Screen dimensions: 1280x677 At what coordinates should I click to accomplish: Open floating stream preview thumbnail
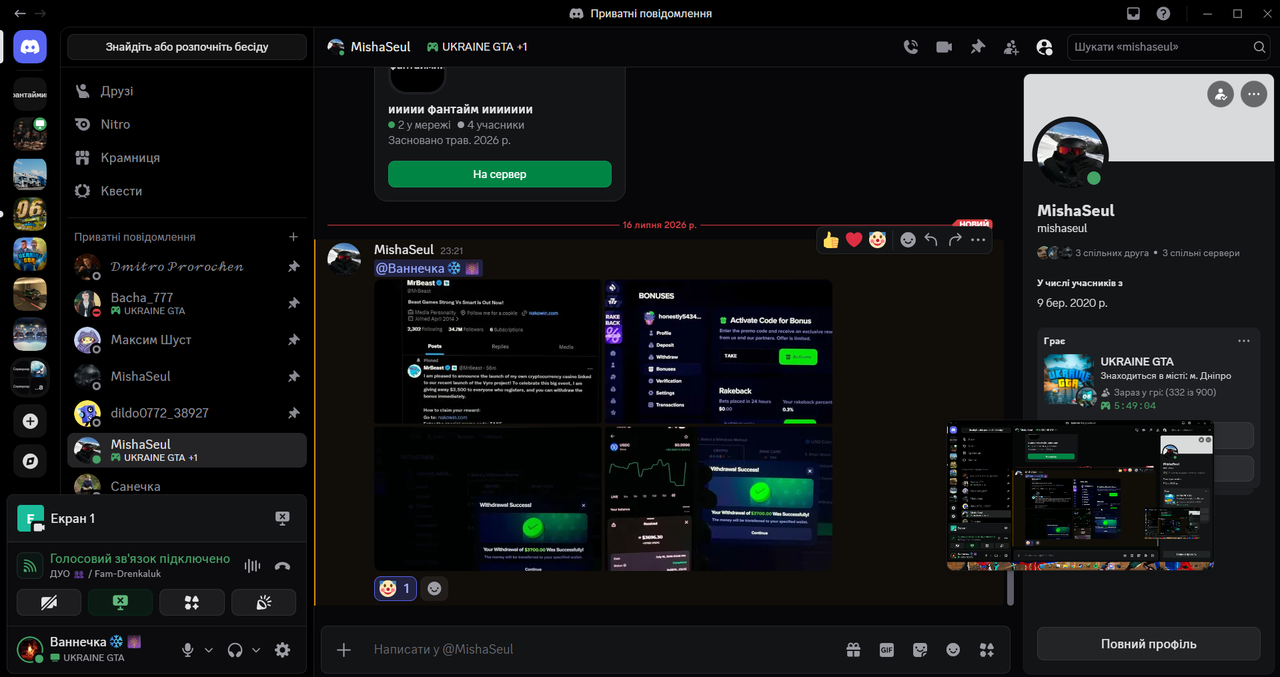[x=1081, y=495]
